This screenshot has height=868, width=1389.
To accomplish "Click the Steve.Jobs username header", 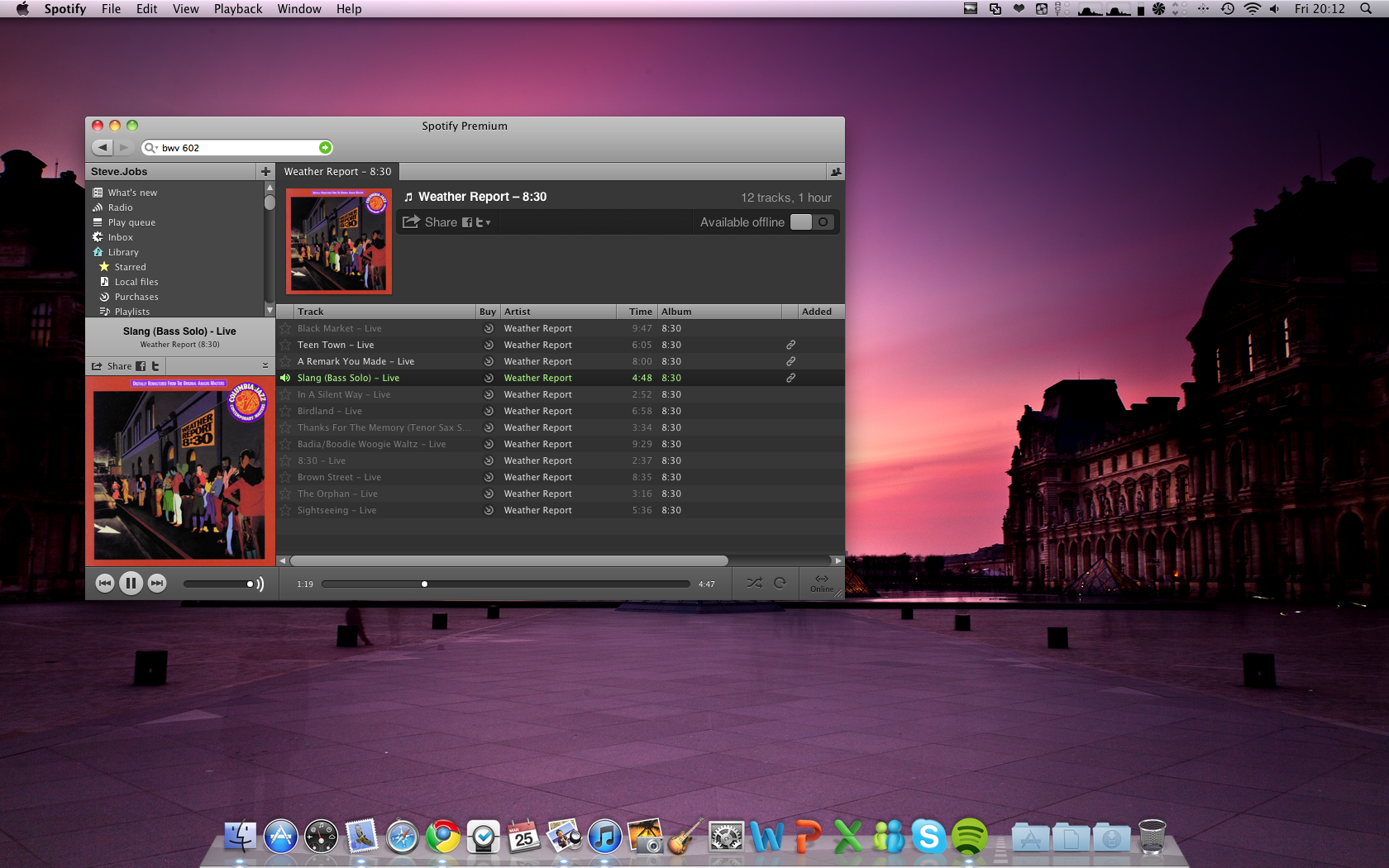I will (x=119, y=172).
